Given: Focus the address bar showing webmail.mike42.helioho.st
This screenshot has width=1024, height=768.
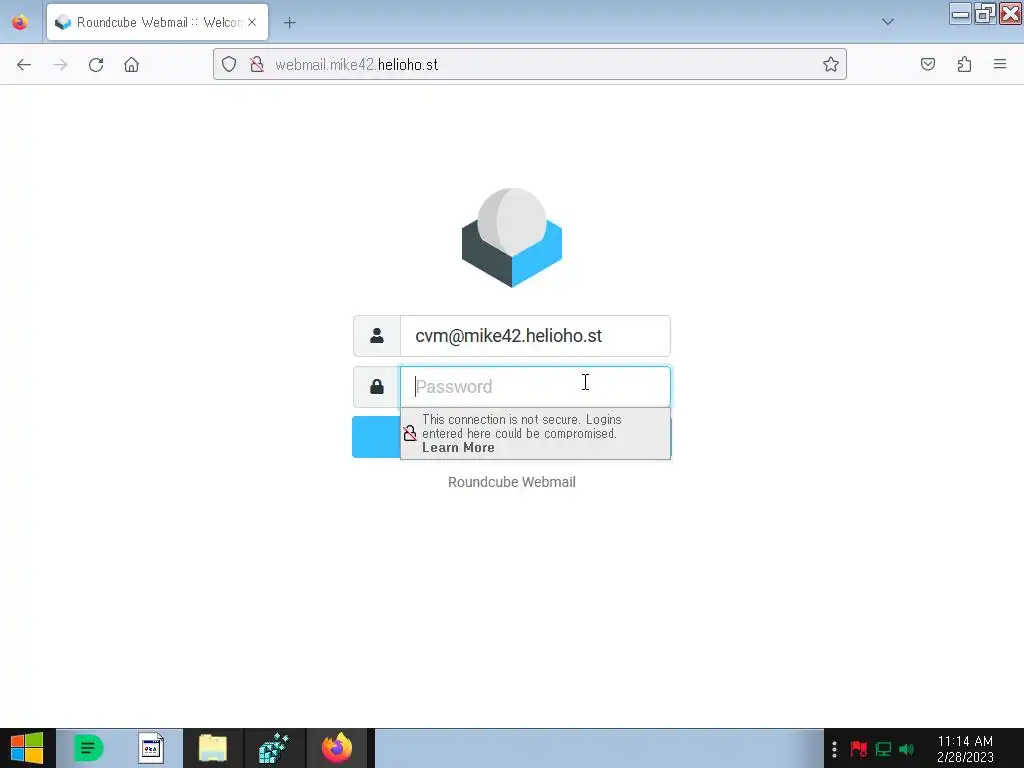Looking at the screenshot, I should [529, 64].
